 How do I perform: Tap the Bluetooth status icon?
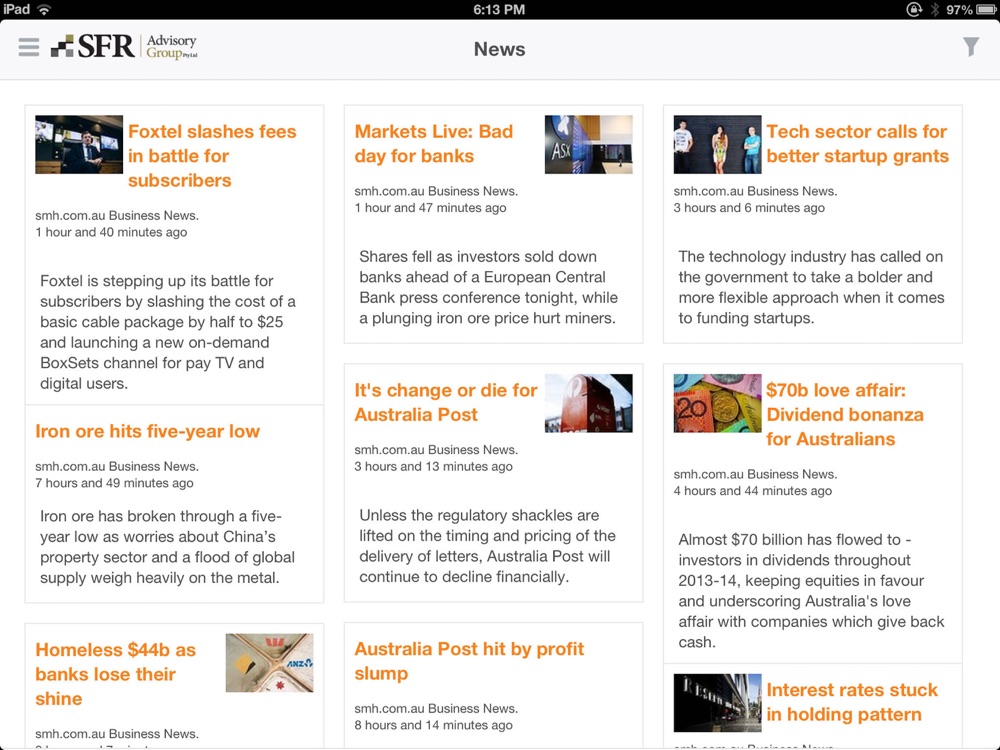[934, 9]
